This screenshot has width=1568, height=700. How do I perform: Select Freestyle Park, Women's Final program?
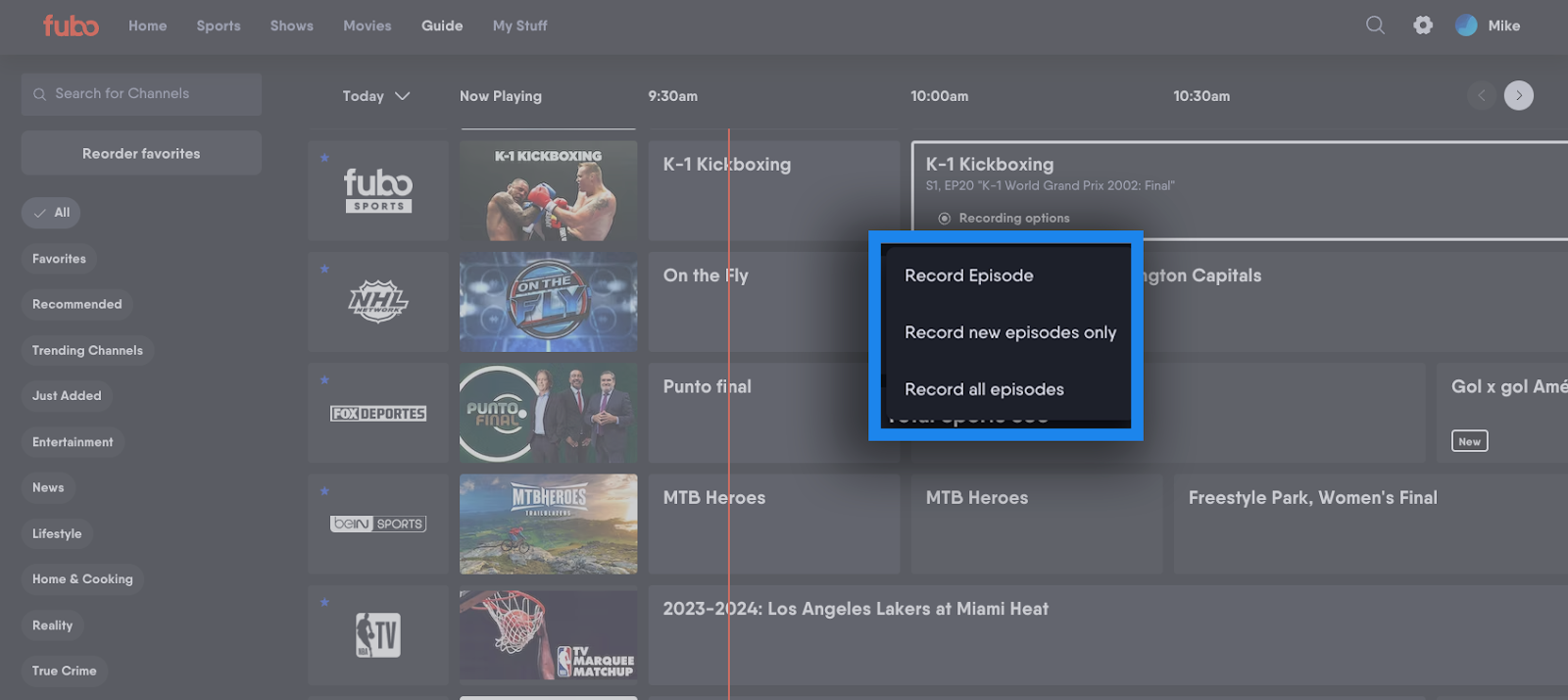point(1370,524)
